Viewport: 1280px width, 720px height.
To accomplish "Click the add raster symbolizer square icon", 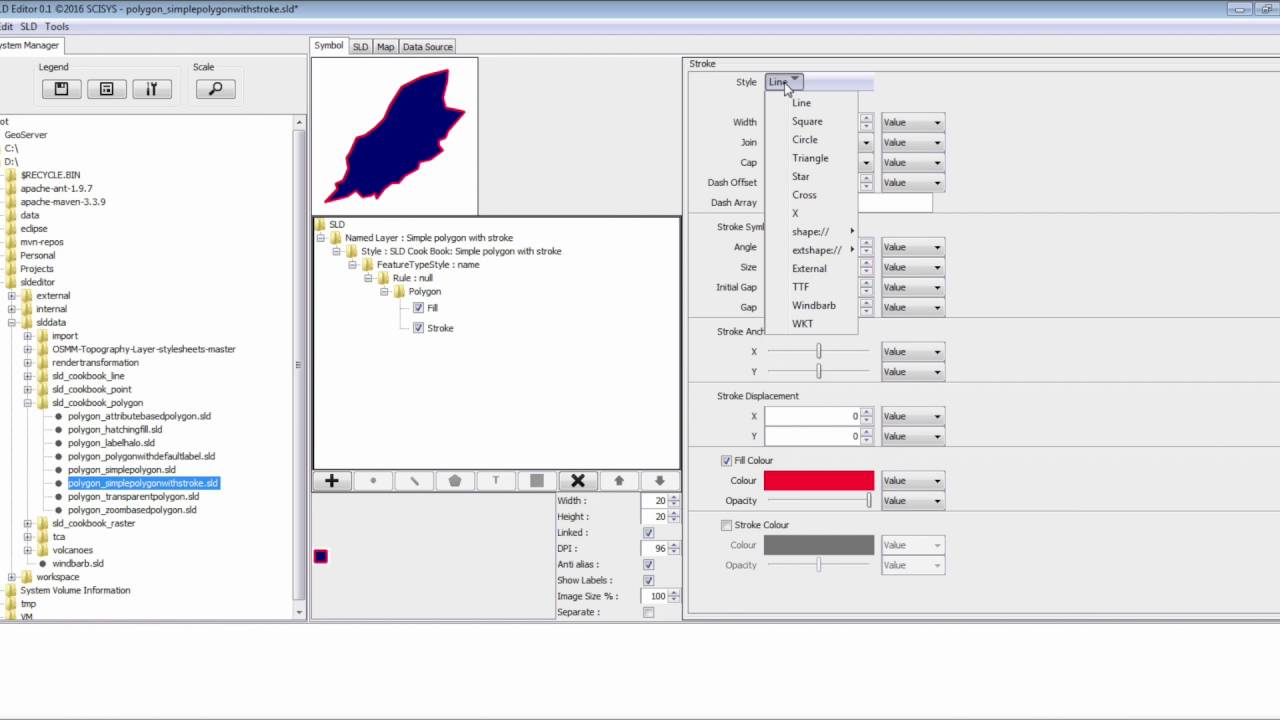I will point(537,481).
